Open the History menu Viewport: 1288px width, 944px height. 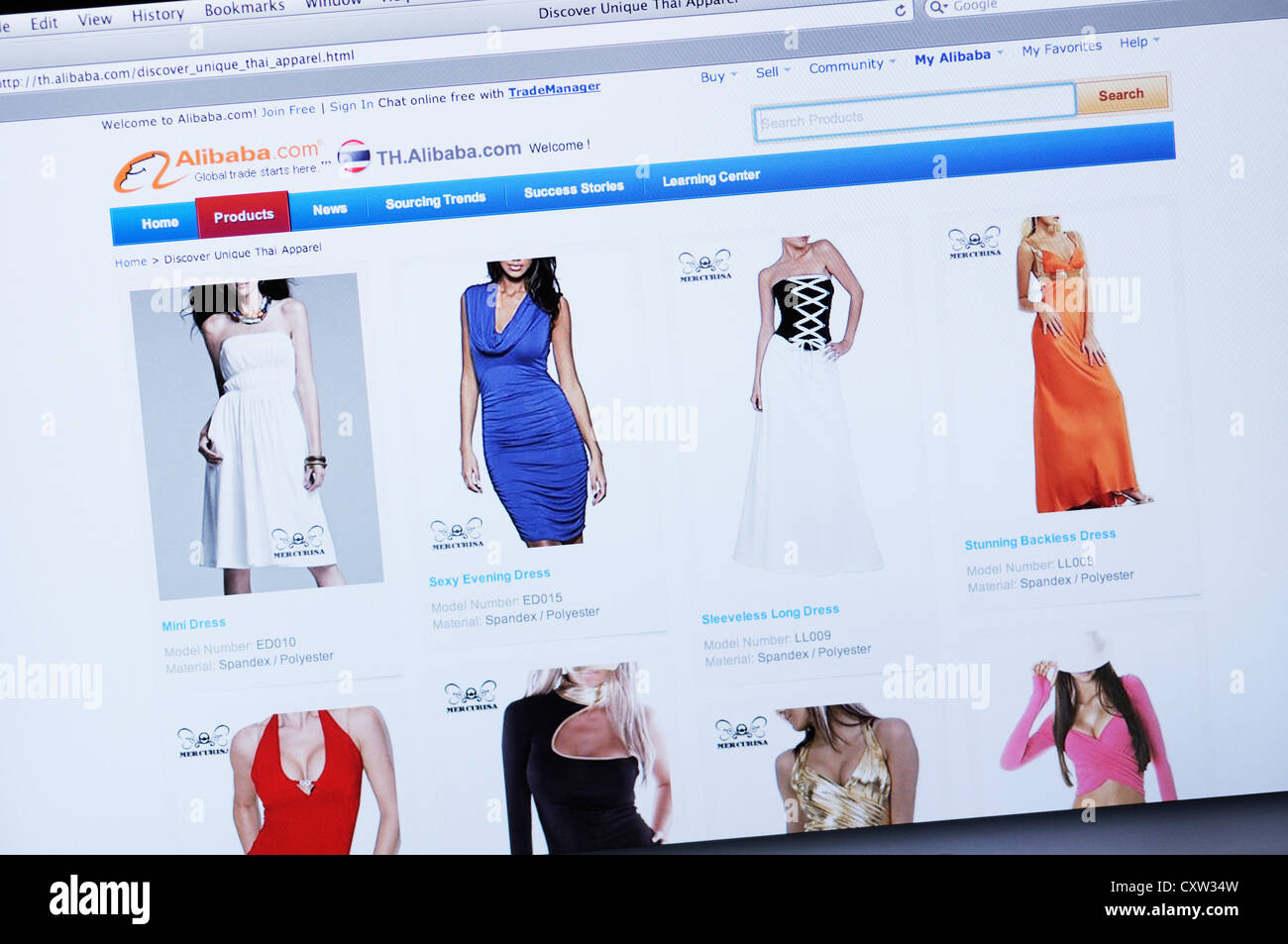[158, 15]
